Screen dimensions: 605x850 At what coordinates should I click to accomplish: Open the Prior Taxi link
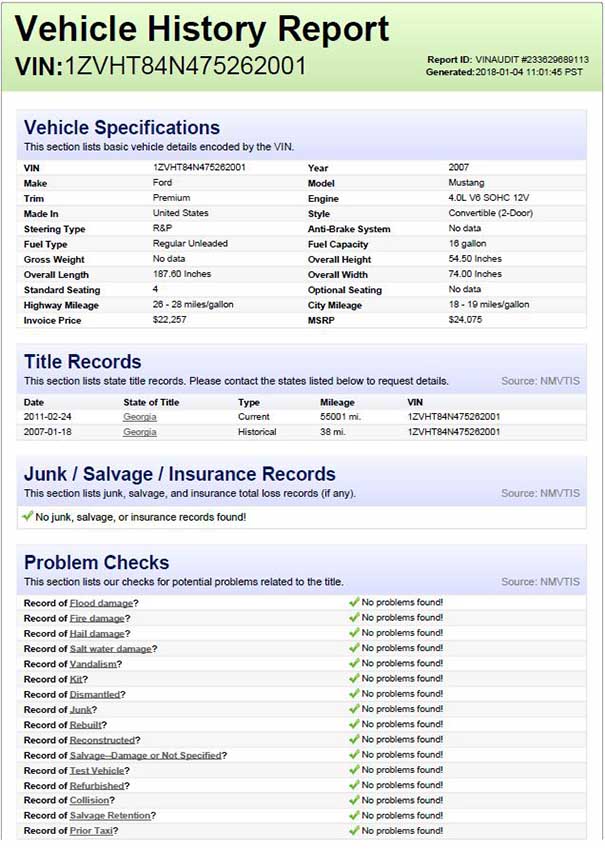point(91,830)
